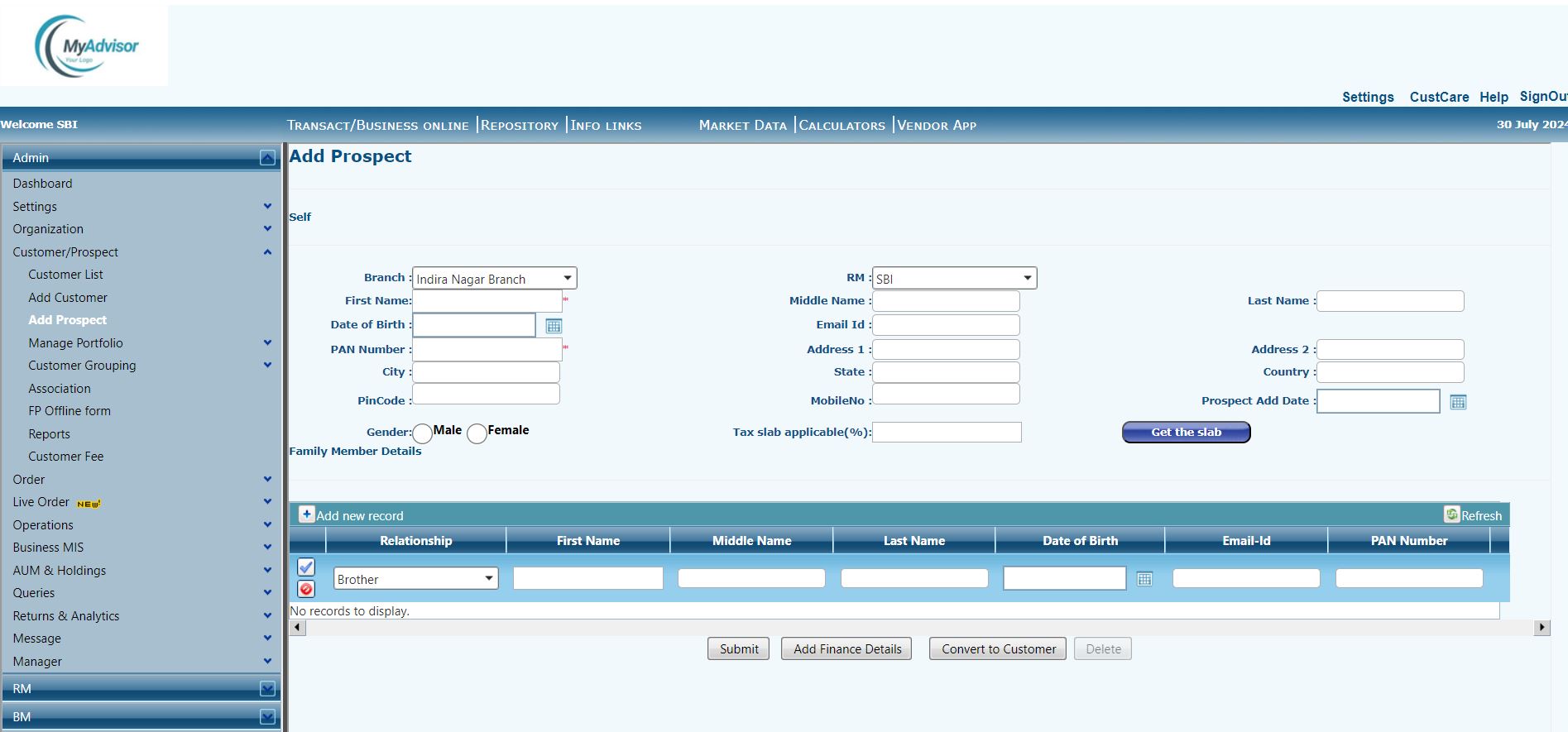Open the CustCare link
1568x732 pixels.
tap(1439, 97)
